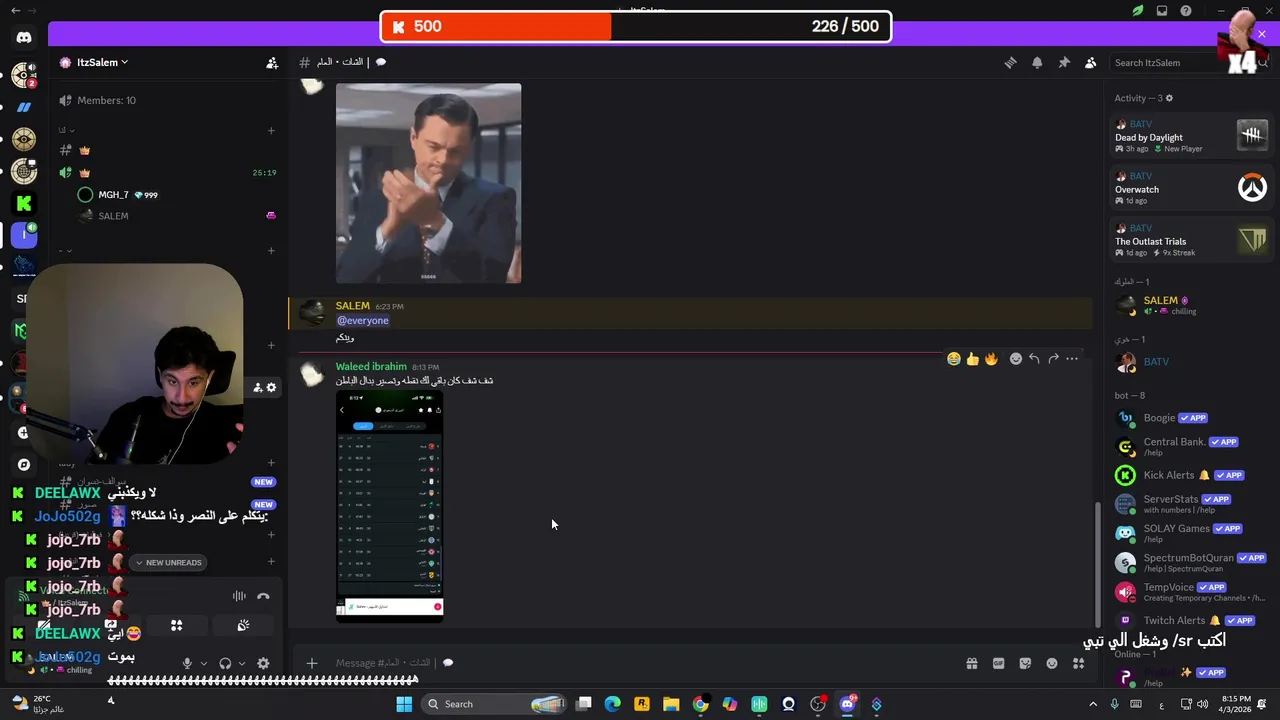Open the soundboard button
The image size is (1280, 720).
coord(243,626)
